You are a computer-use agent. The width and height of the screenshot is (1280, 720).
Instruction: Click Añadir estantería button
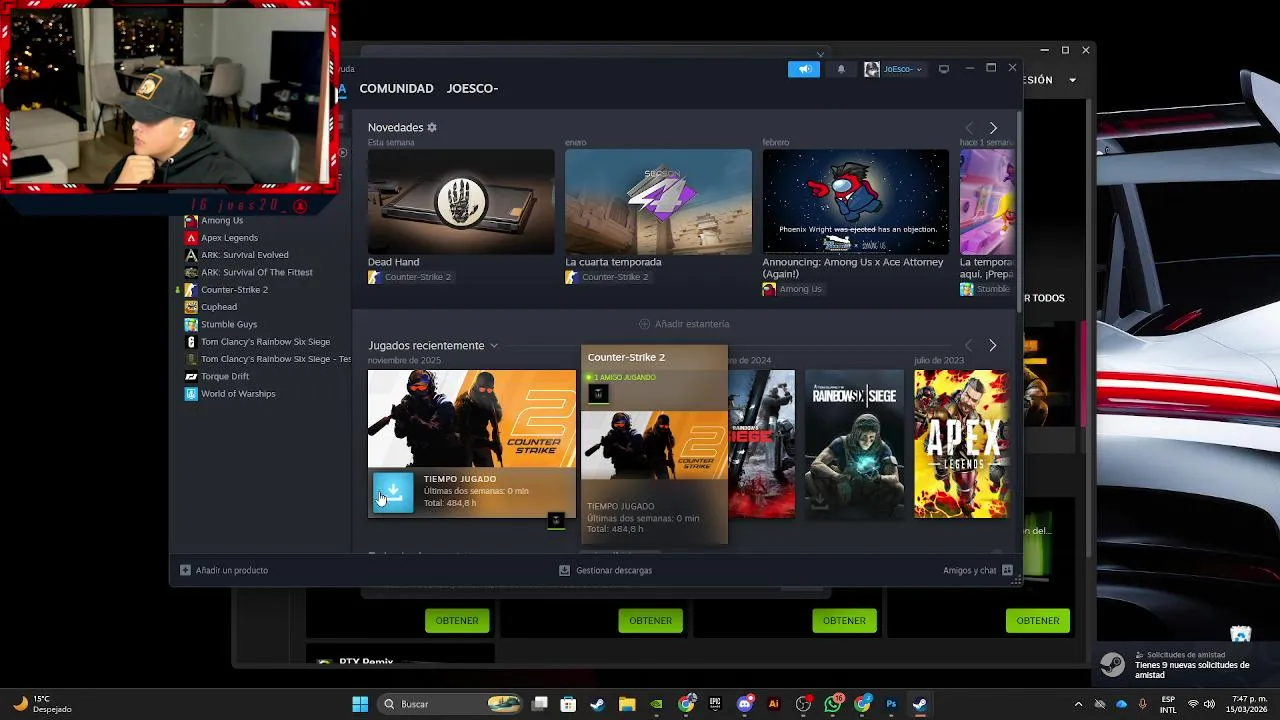[x=685, y=324]
